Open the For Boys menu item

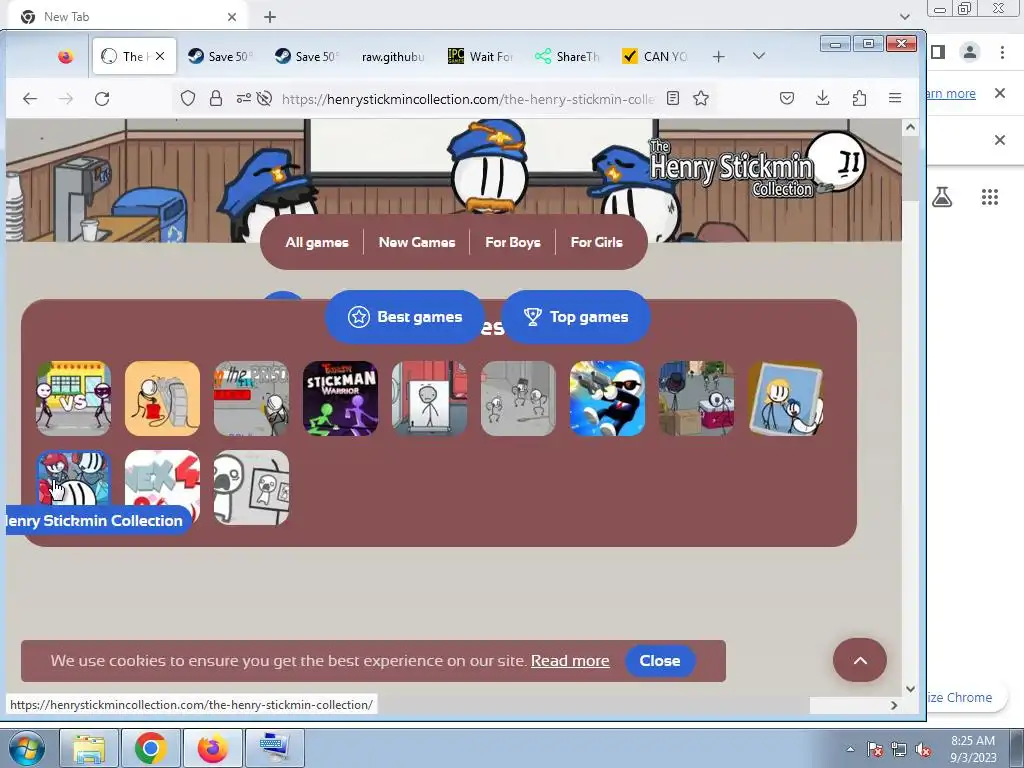click(x=513, y=242)
